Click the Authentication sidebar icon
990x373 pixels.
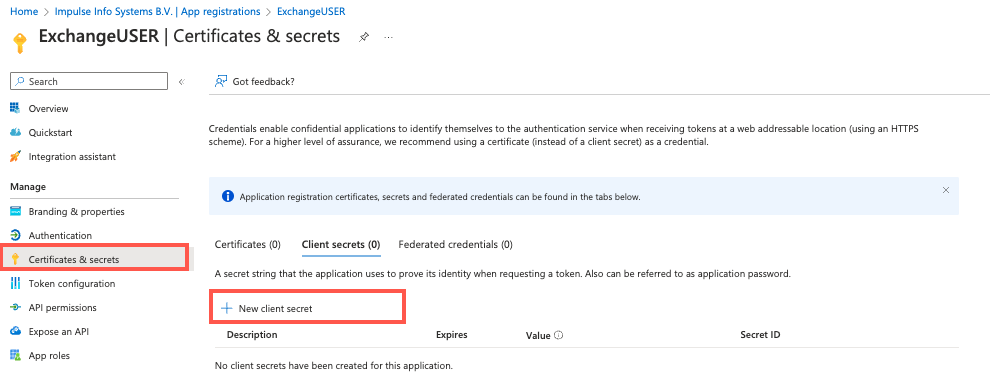(x=16, y=235)
